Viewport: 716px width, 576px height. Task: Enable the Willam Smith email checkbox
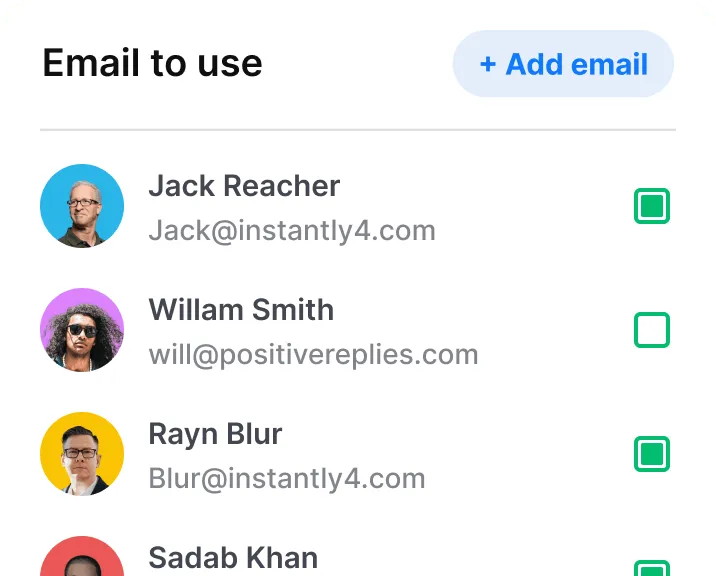pos(652,330)
